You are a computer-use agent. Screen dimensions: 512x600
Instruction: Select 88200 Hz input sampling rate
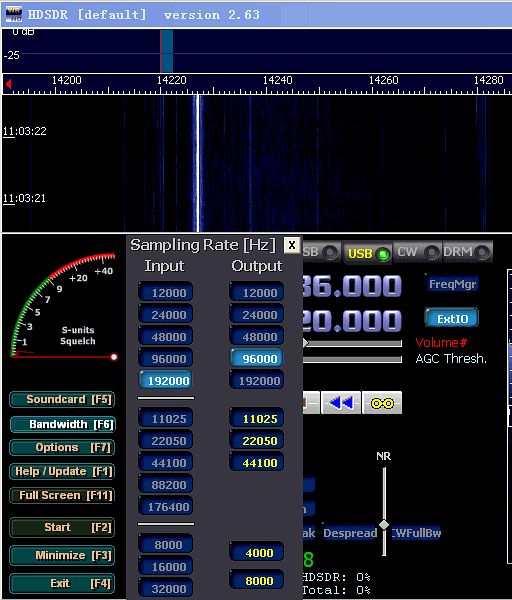(x=165, y=485)
